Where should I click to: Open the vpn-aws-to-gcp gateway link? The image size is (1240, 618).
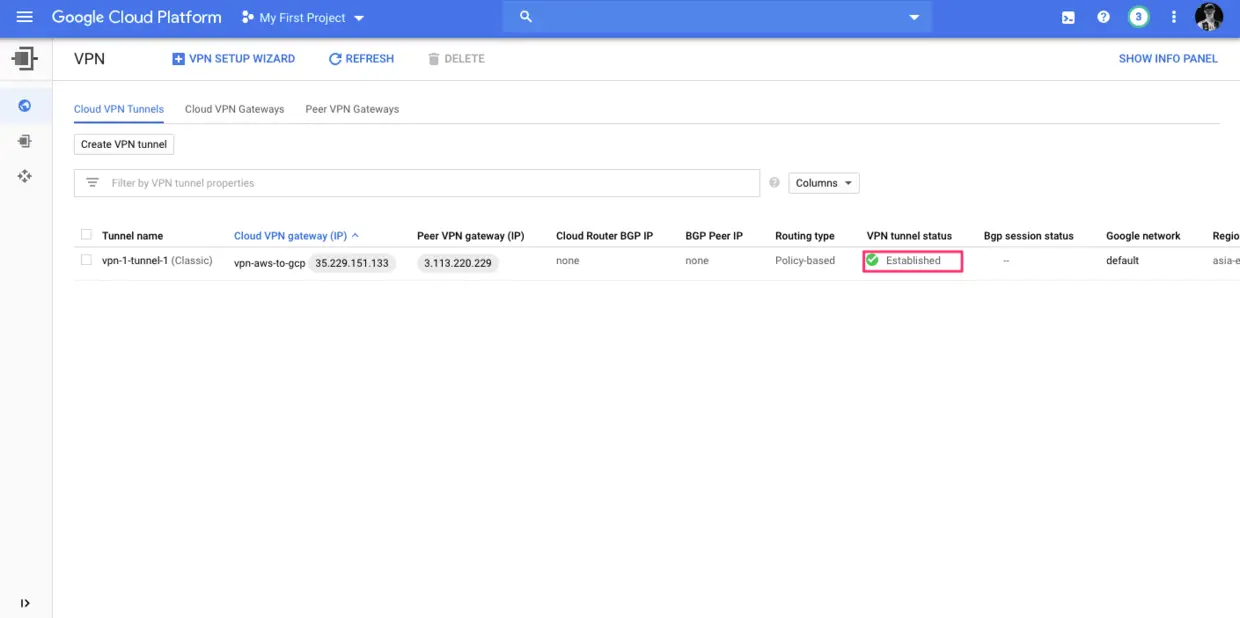point(269,263)
